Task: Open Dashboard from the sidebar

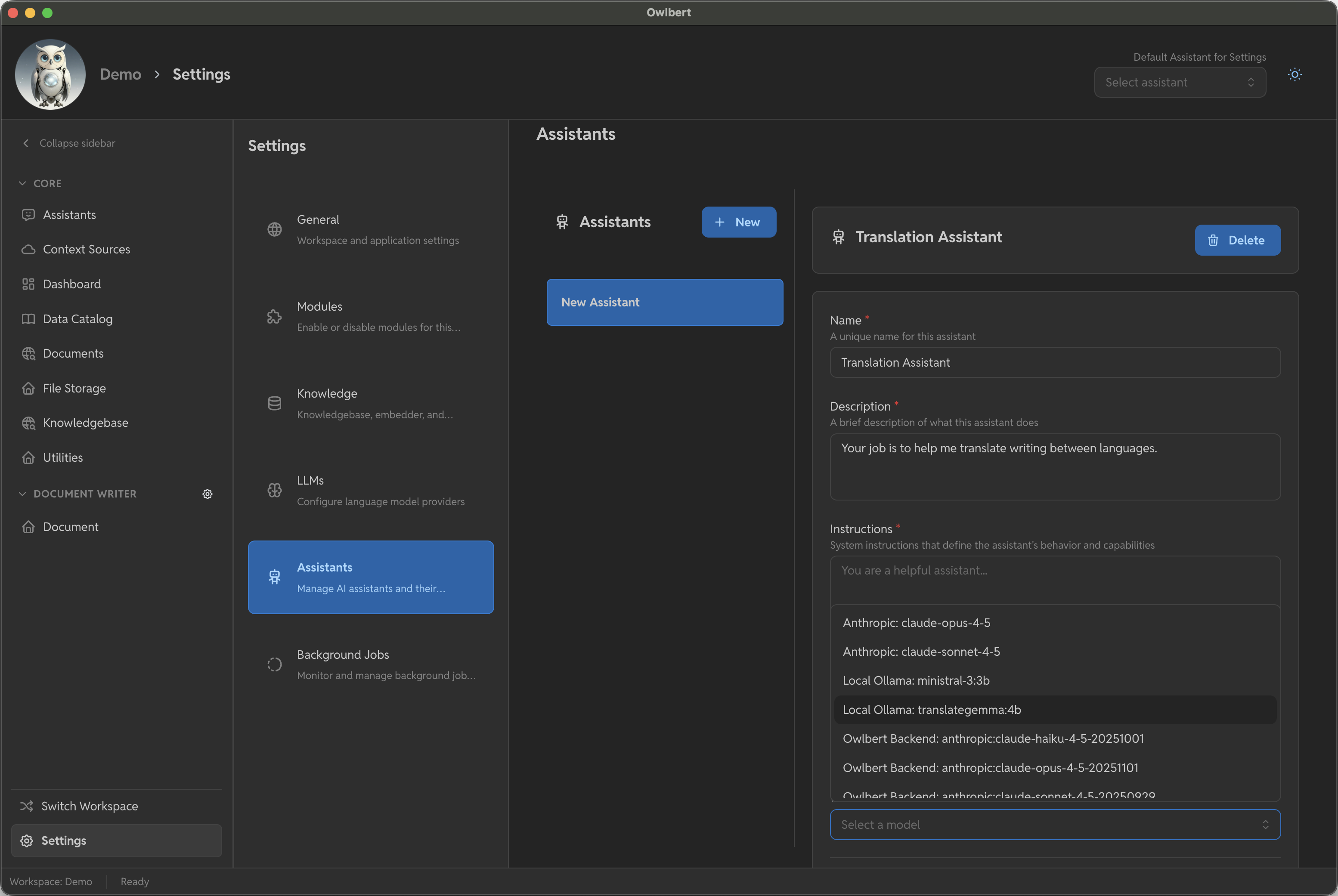Action: (71, 284)
